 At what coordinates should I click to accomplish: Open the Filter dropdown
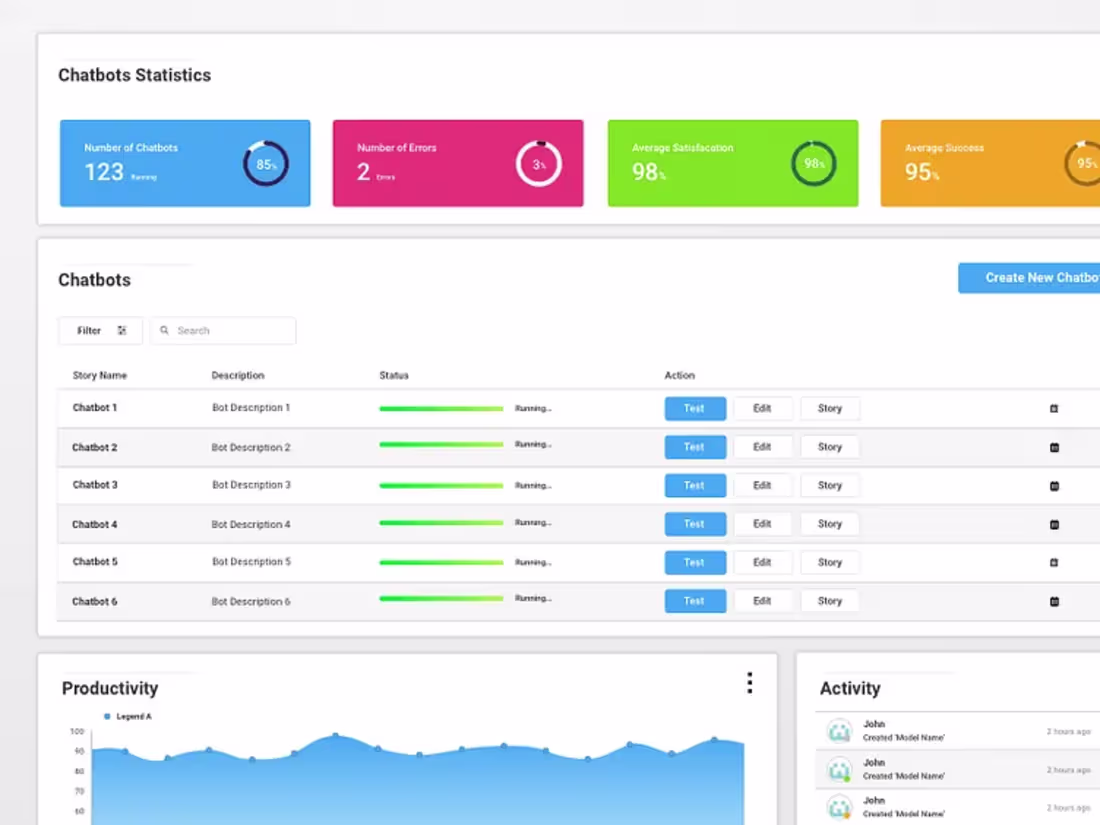[x=100, y=330]
